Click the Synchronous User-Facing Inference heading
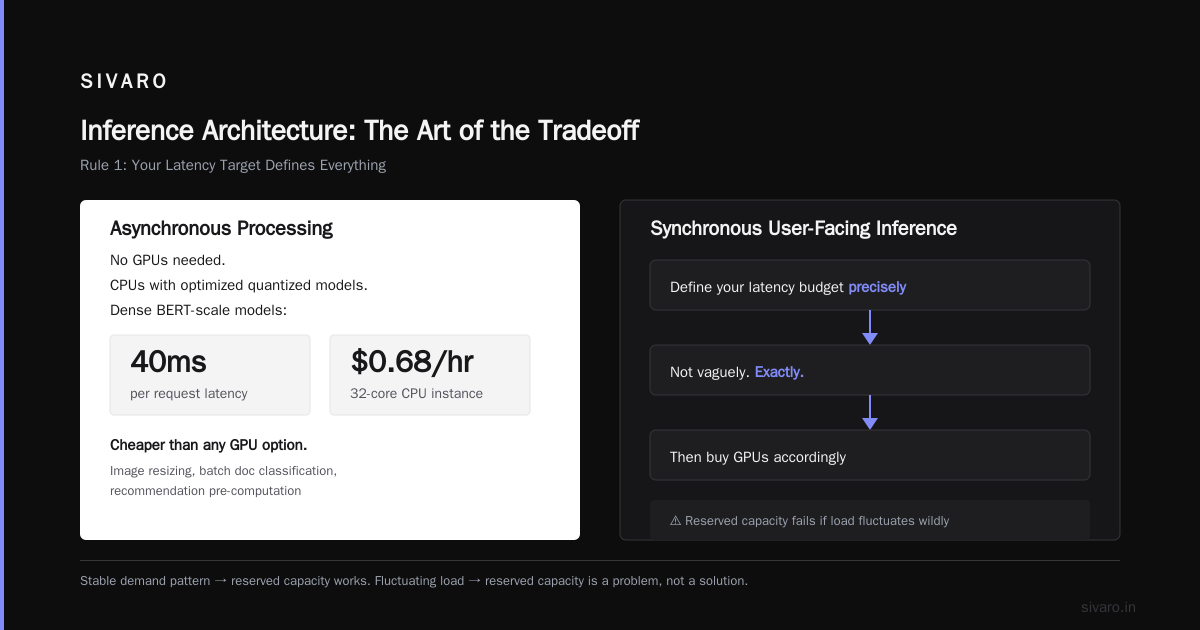Viewport: 1200px width, 630px height. point(803,228)
